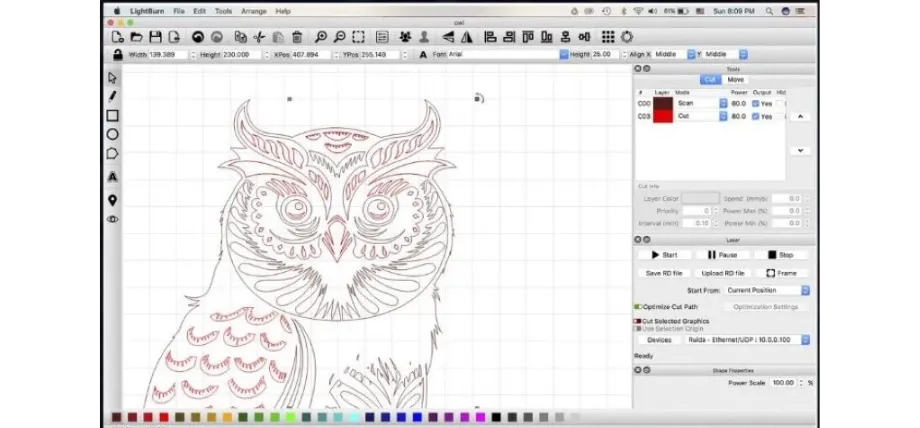Click the Frame button

tap(781, 273)
